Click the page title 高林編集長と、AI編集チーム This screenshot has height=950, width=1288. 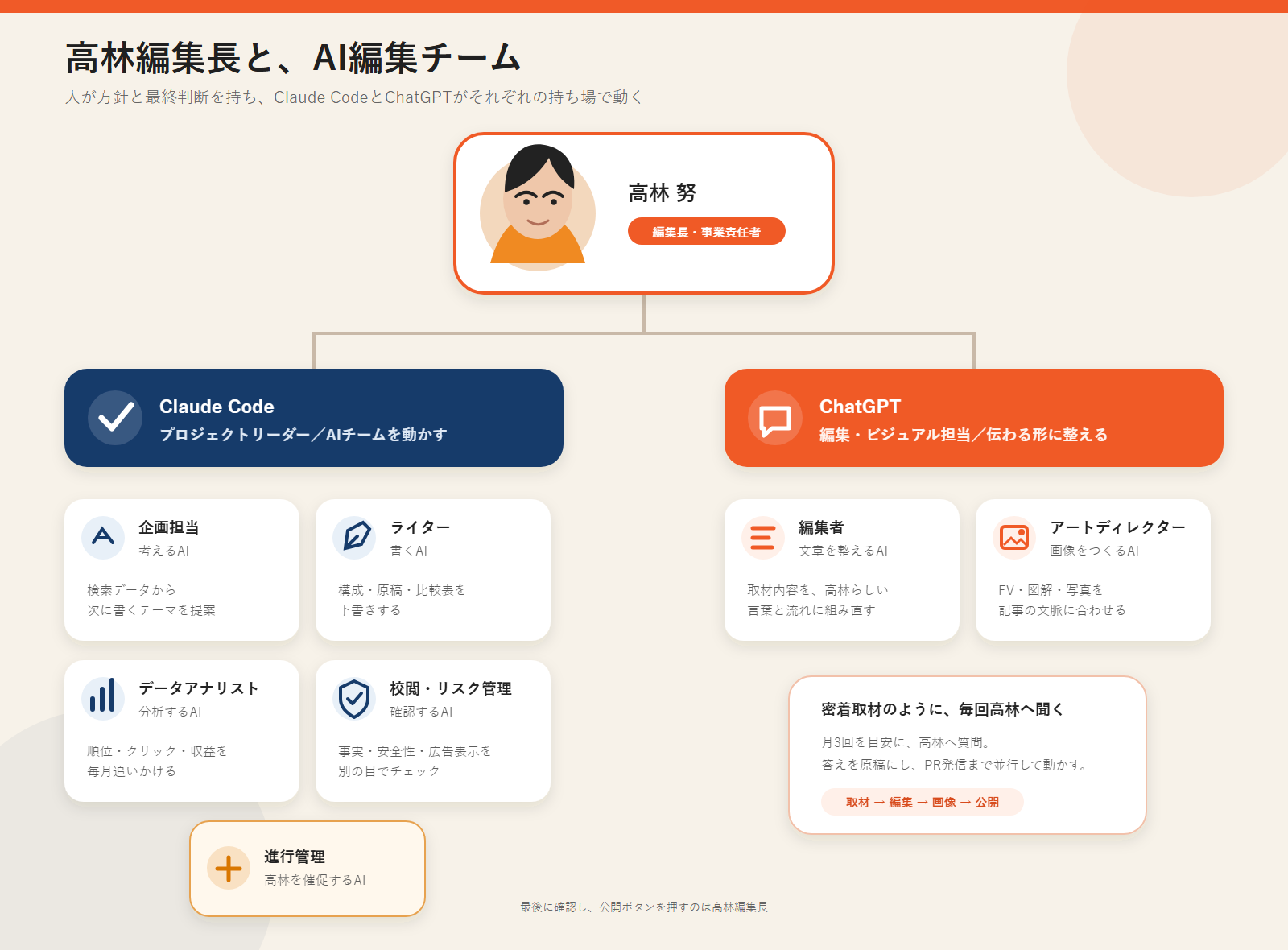tap(294, 58)
